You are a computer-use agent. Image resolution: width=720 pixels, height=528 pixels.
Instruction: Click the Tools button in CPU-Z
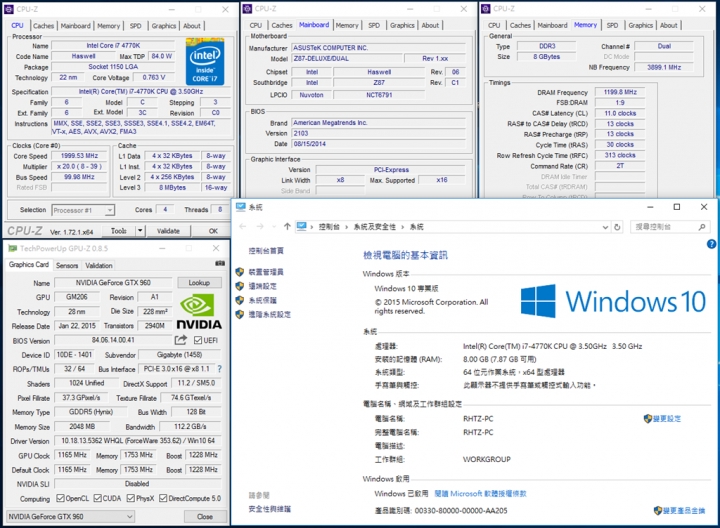coord(118,231)
